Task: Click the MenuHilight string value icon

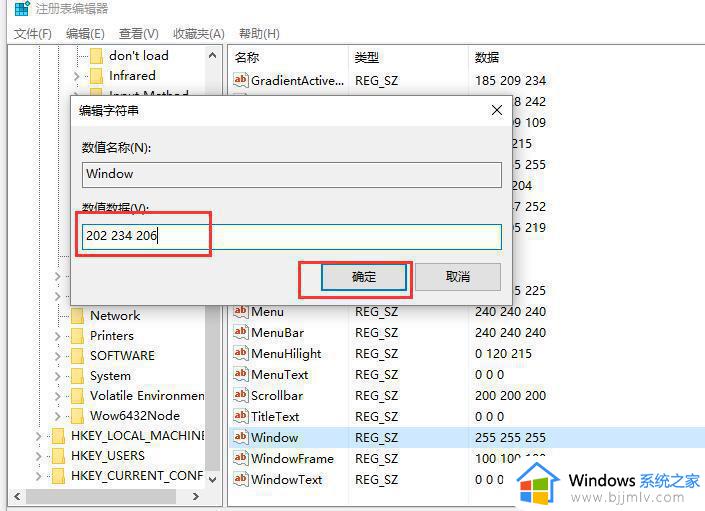Action: 241,353
